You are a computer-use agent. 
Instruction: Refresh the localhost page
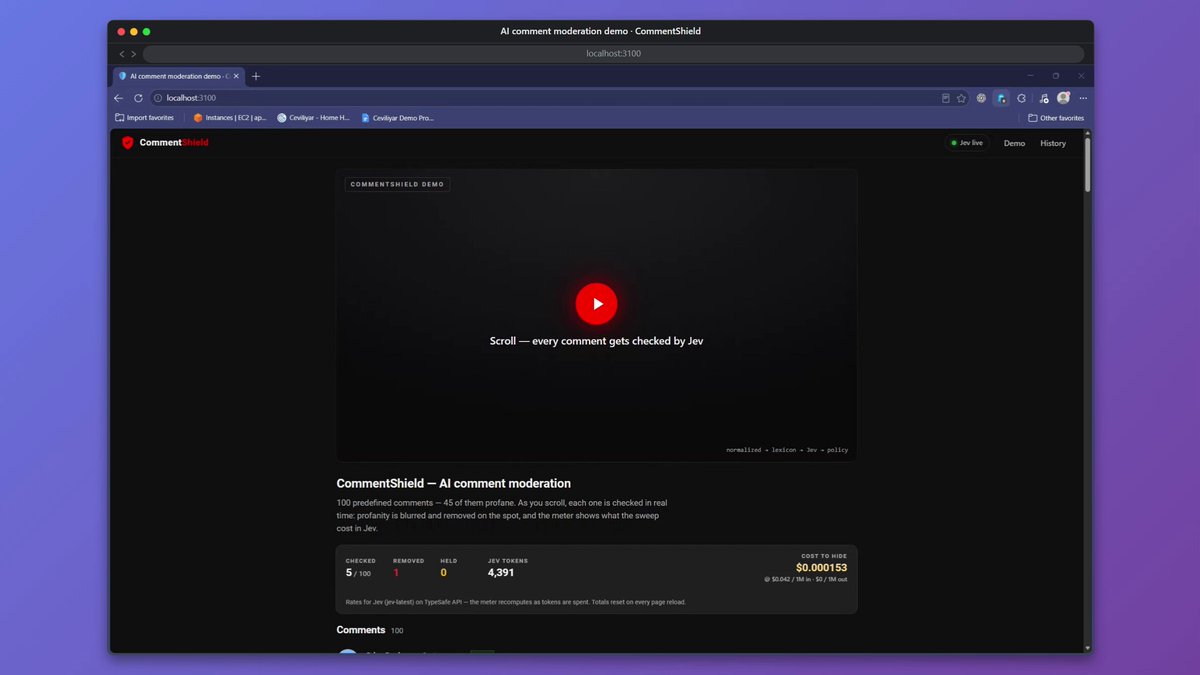pos(138,98)
